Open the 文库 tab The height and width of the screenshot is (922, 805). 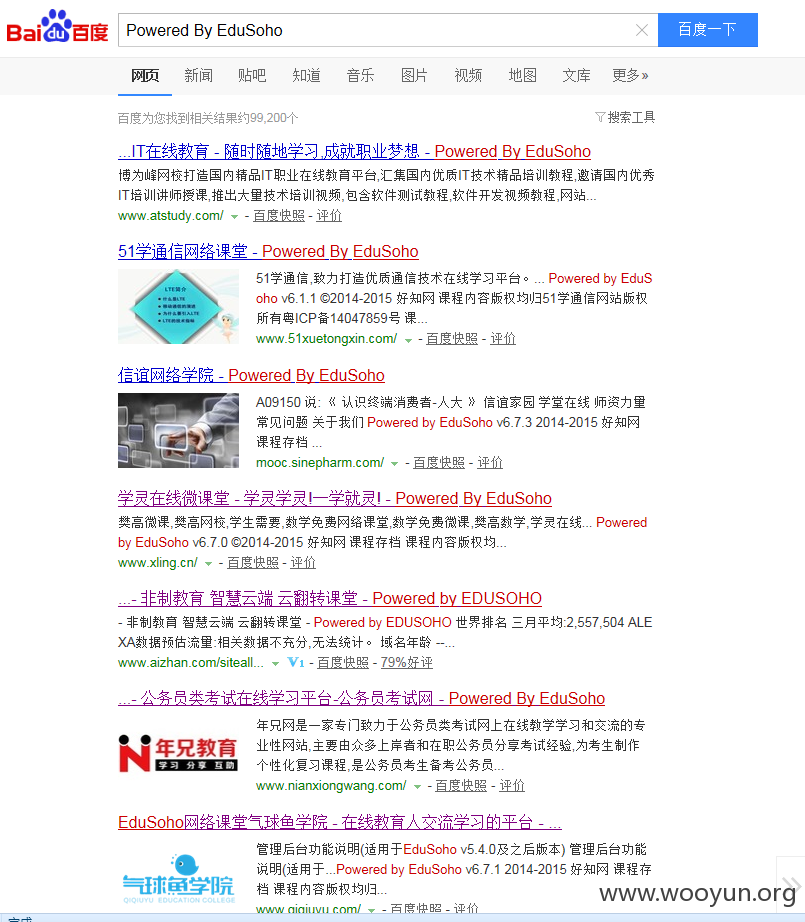pyautogui.click(x=576, y=75)
